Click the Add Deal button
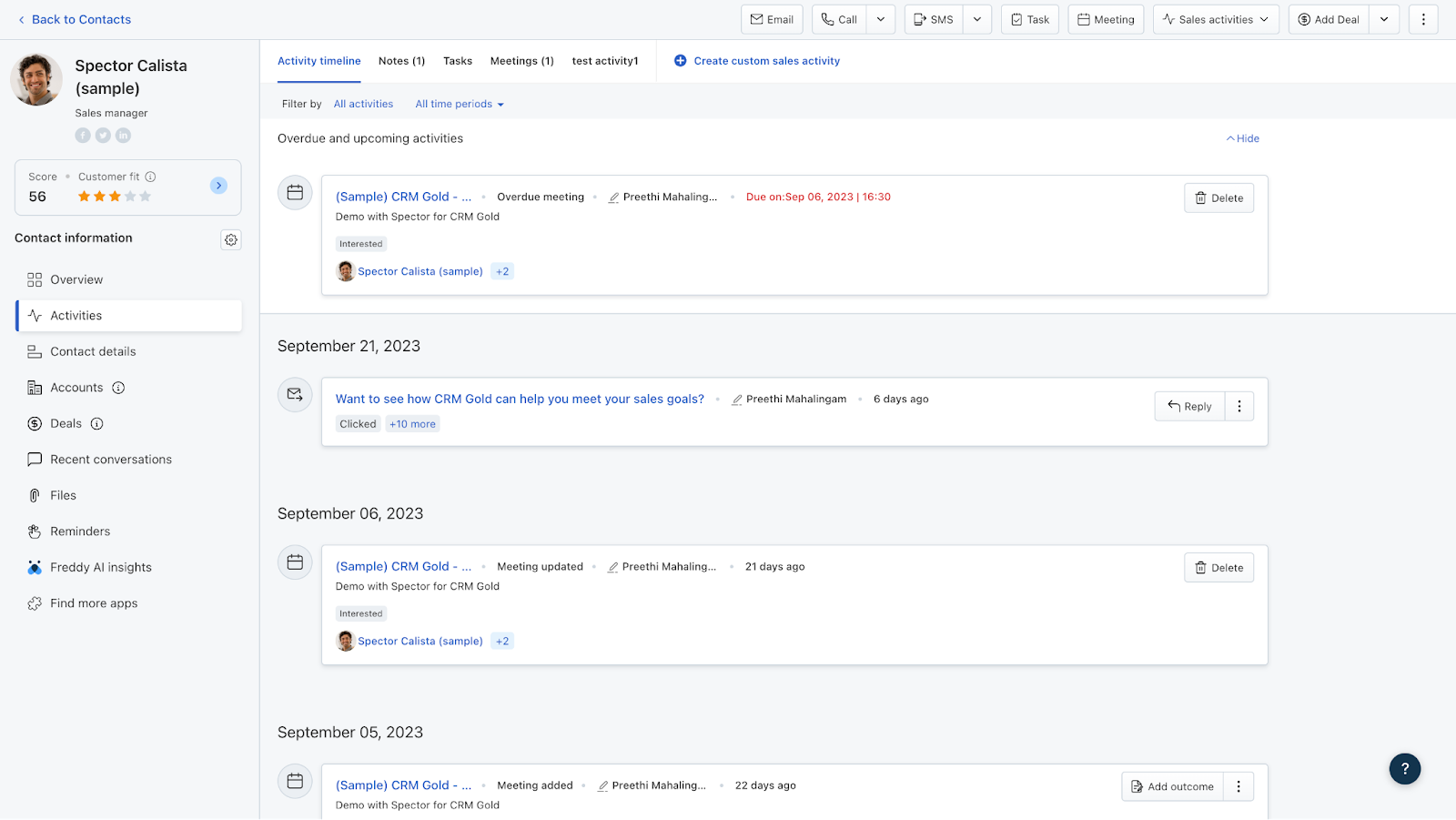 (1329, 19)
